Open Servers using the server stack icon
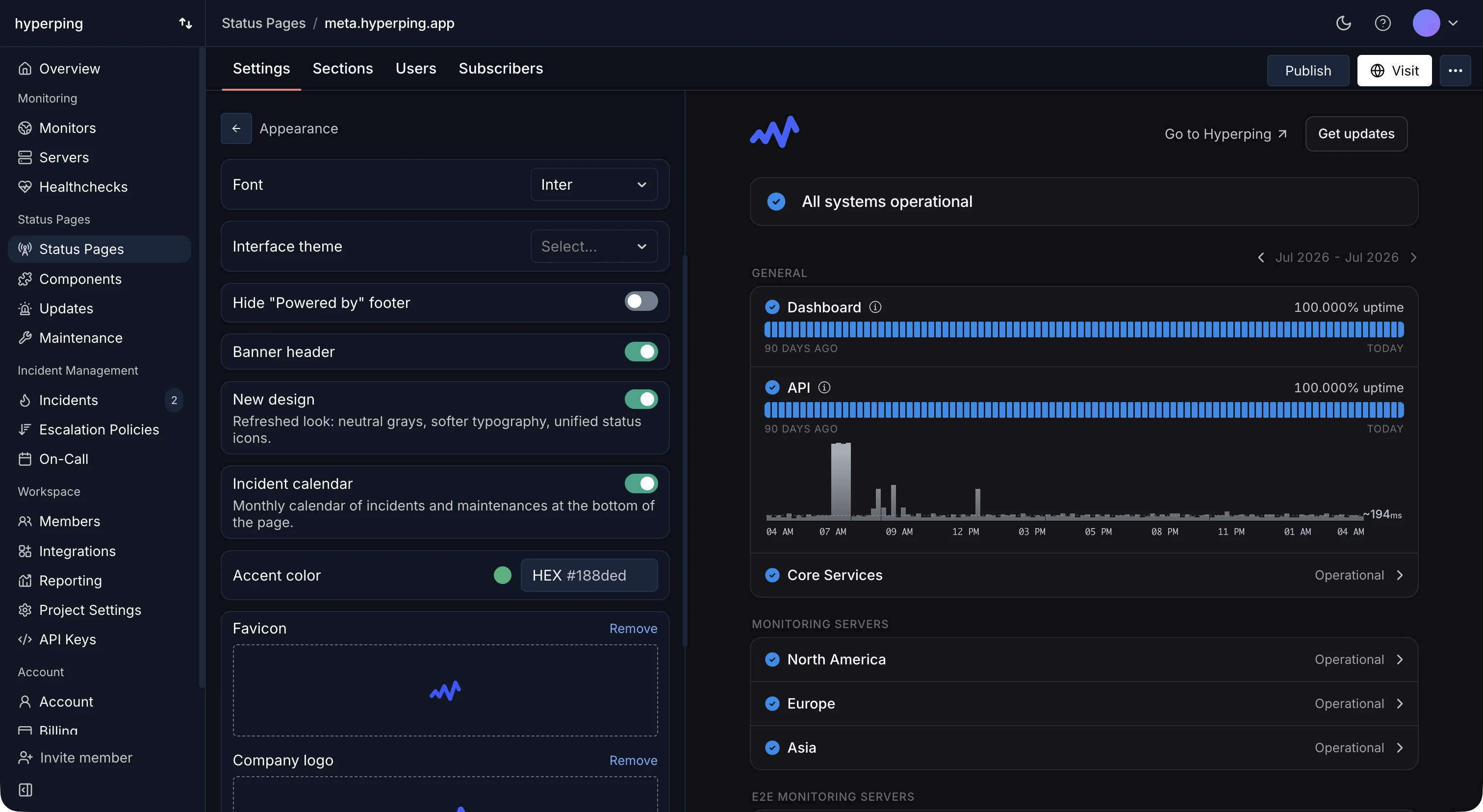The width and height of the screenshot is (1483, 812). coord(25,157)
